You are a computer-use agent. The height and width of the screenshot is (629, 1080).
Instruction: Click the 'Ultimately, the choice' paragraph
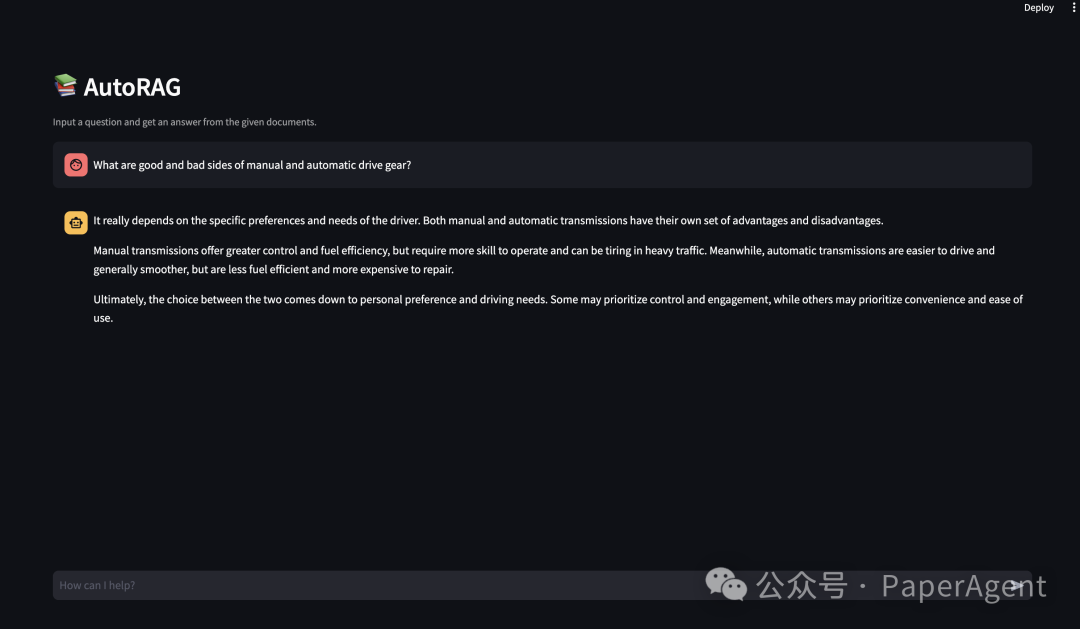tap(558, 309)
